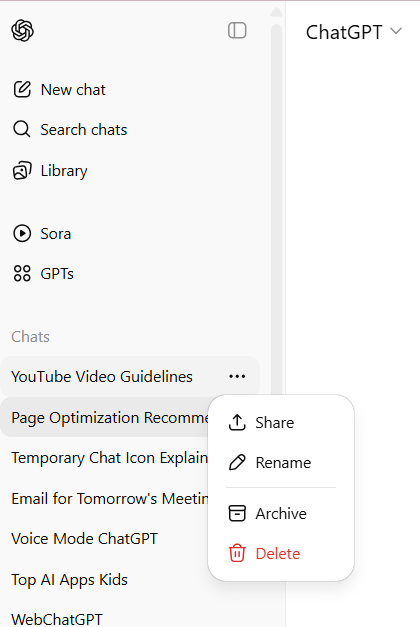
Task: Choose Delete in the context menu
Action: [x=281, y=553]
